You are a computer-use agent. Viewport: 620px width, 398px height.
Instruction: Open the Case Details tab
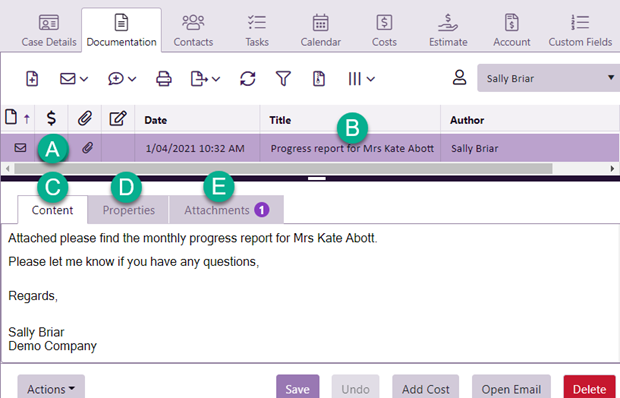49,30
